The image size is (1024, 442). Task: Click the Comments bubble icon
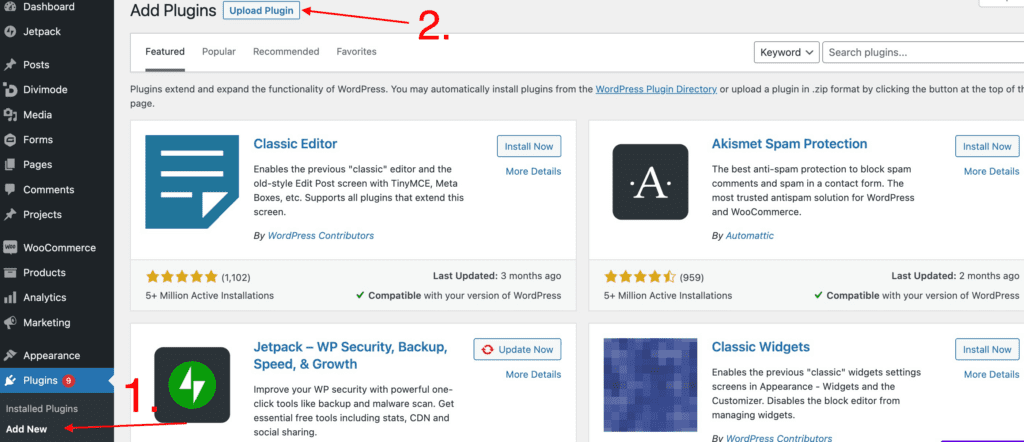pos(10,189)
